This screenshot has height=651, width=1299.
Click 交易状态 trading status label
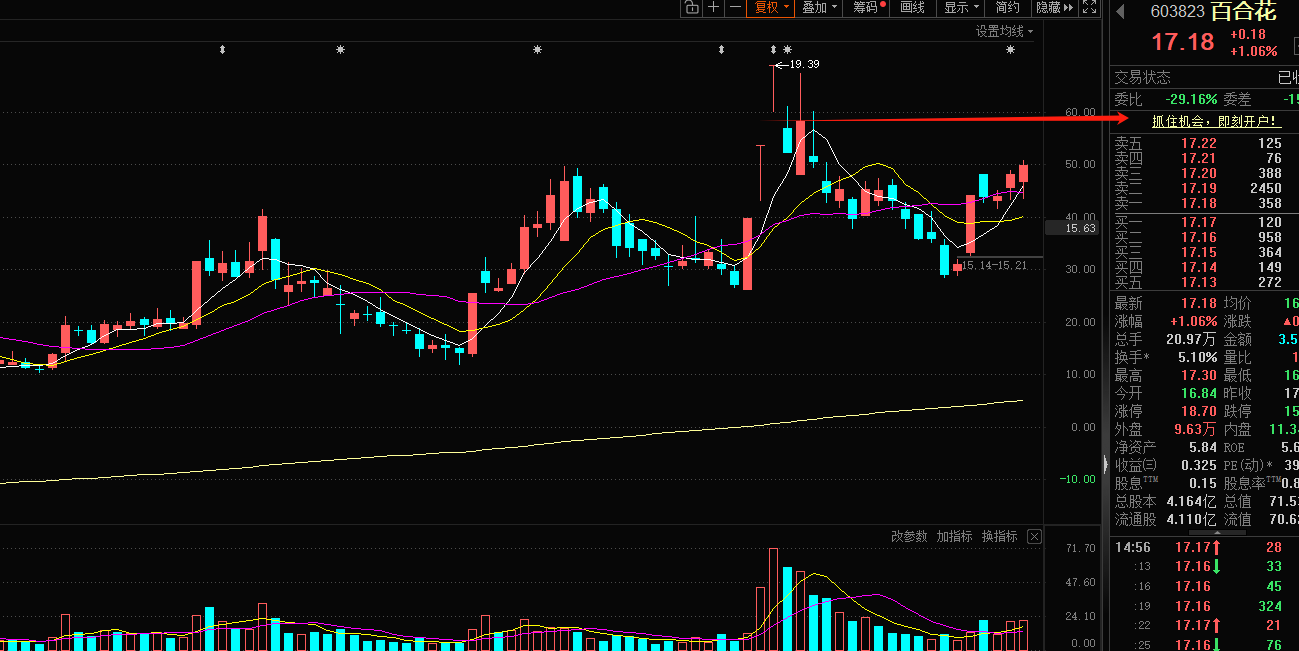click(1143, 77)
